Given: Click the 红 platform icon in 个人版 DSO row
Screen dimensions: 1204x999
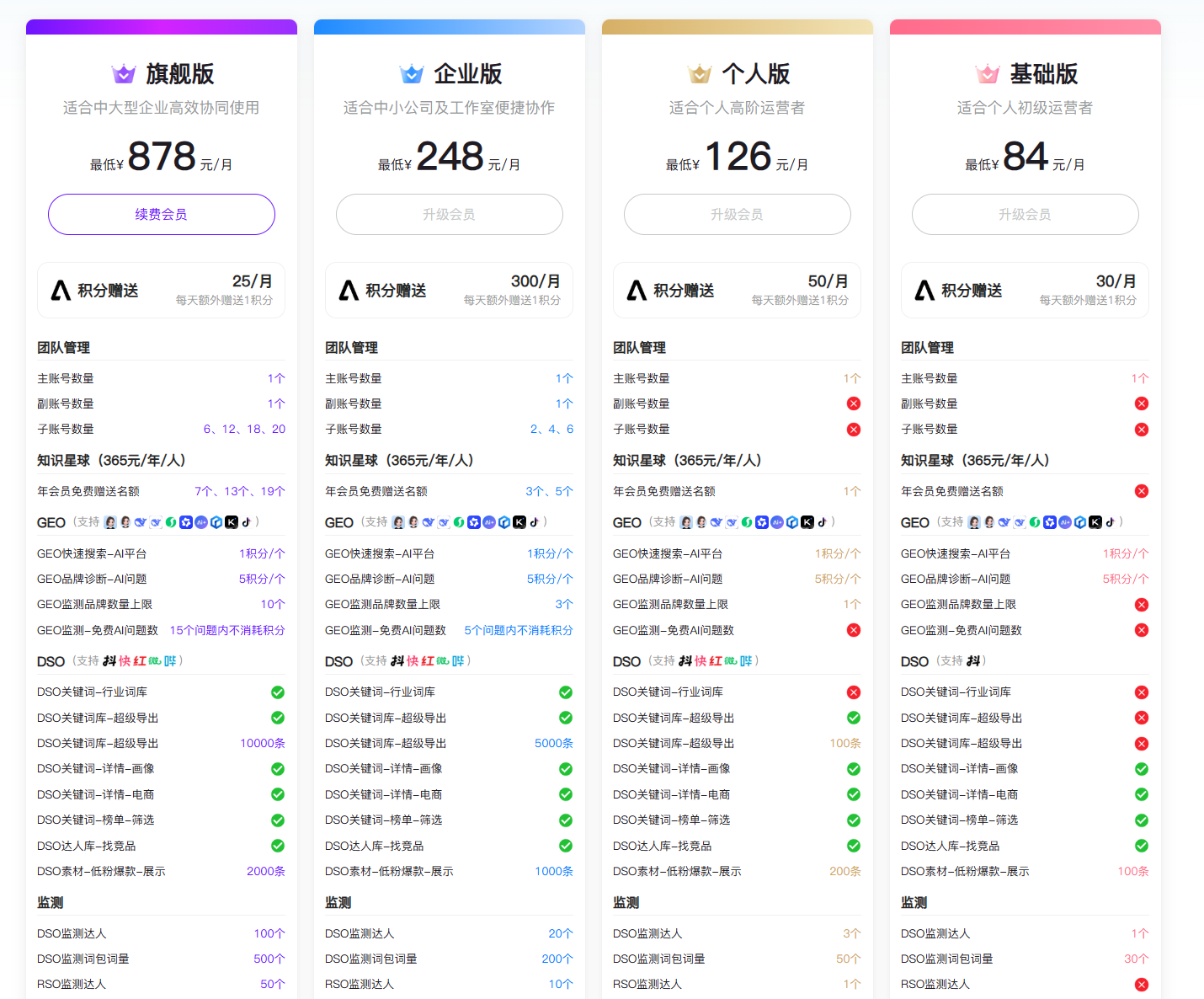Looking at the screenshot, I should coord(717,661).
